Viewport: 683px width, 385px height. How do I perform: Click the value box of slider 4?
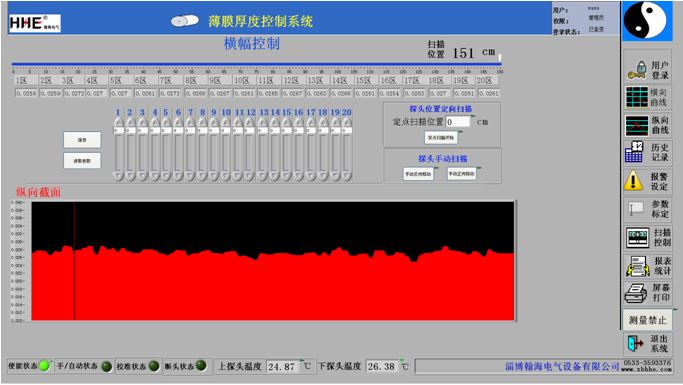[155, 130]
